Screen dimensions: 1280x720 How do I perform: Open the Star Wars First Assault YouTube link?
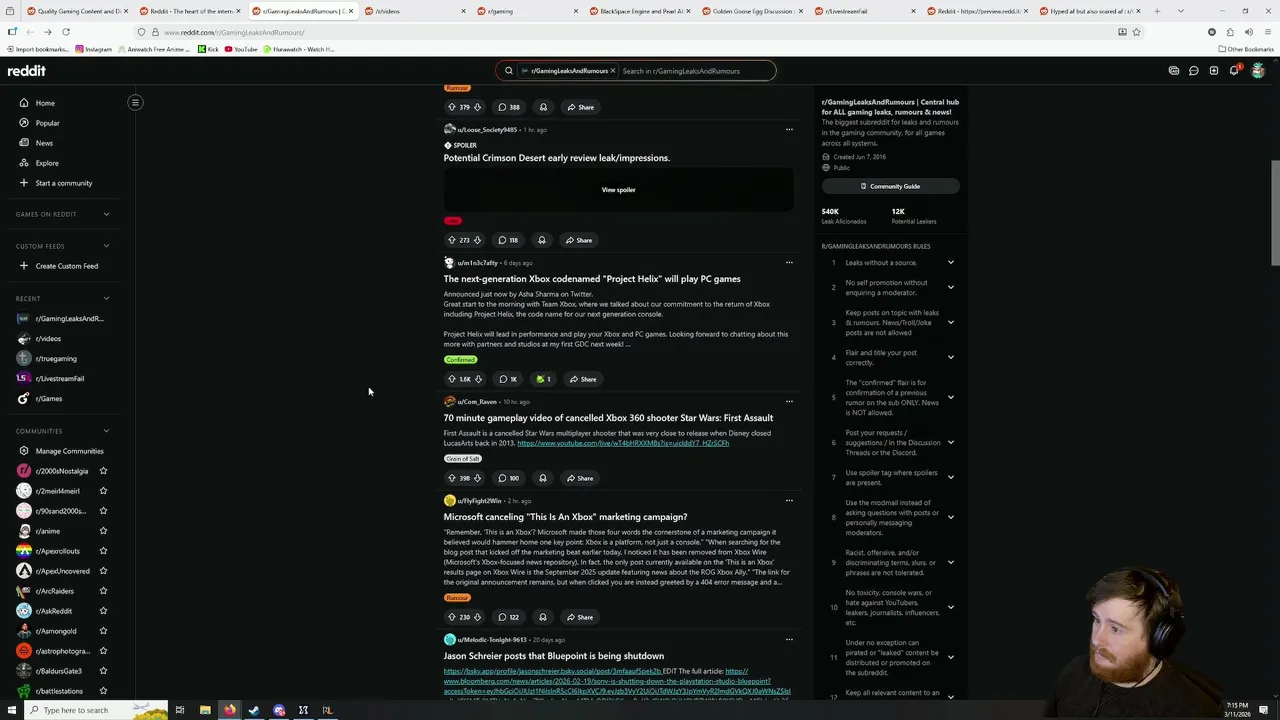[623, 443]
